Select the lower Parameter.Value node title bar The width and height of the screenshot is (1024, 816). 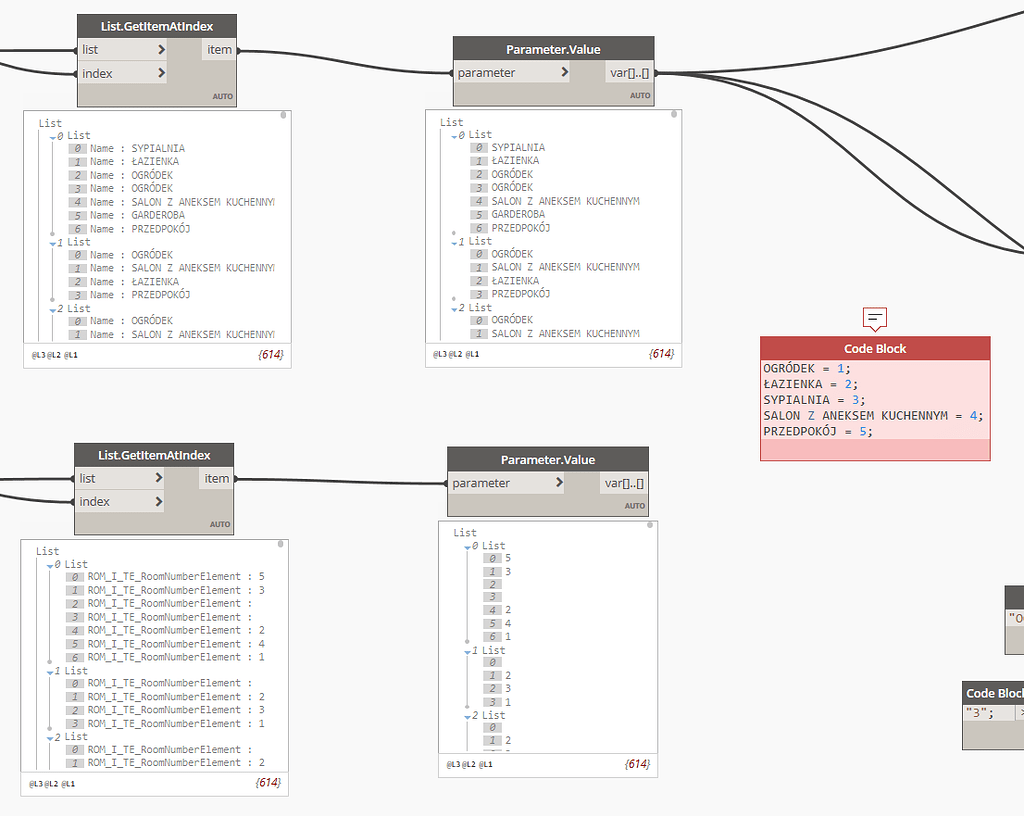(x=547, y=460)
